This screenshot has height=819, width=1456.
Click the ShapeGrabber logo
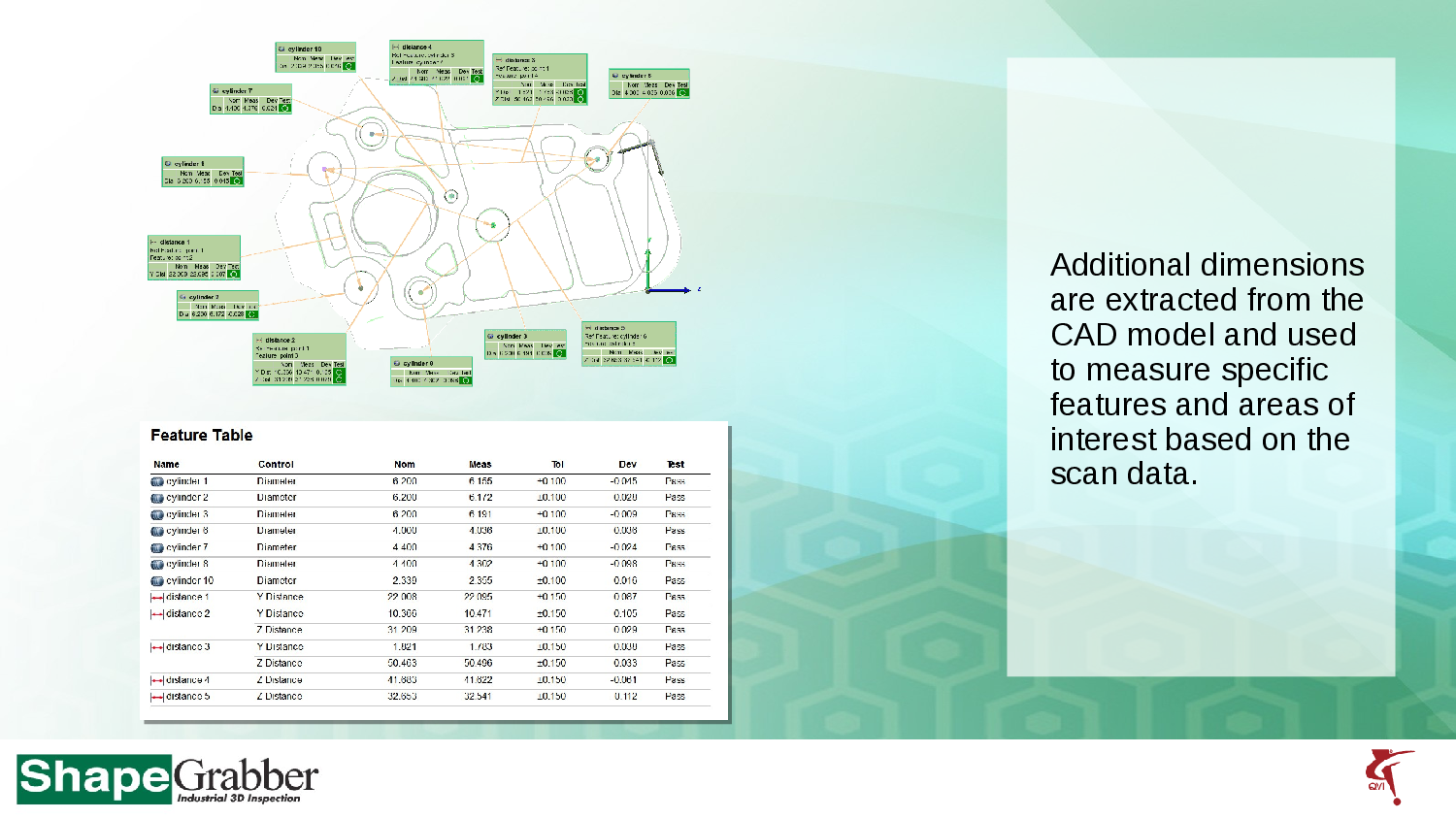[167, 778]
